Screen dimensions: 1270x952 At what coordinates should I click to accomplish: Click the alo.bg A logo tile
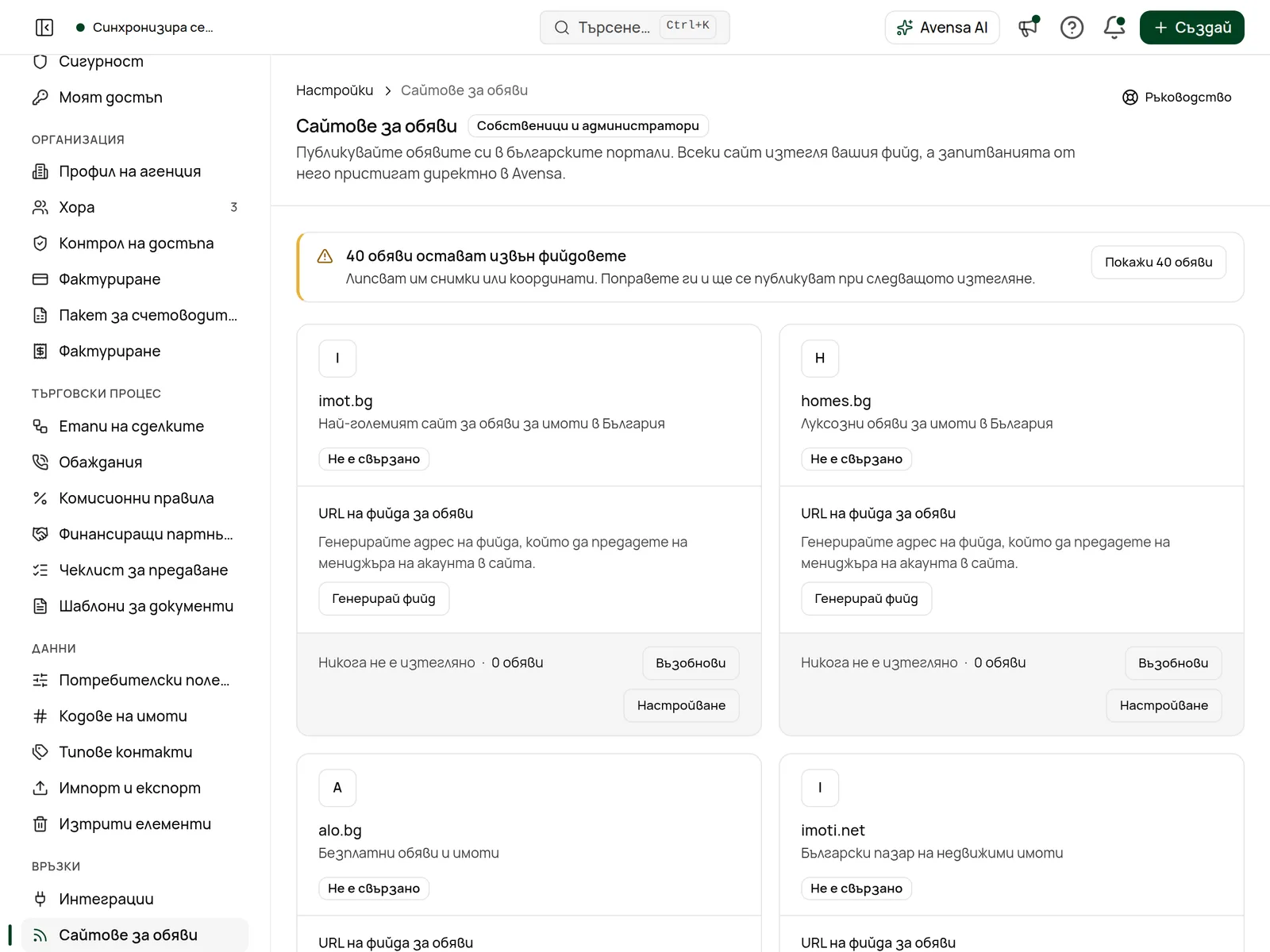[x=337, y=788]
